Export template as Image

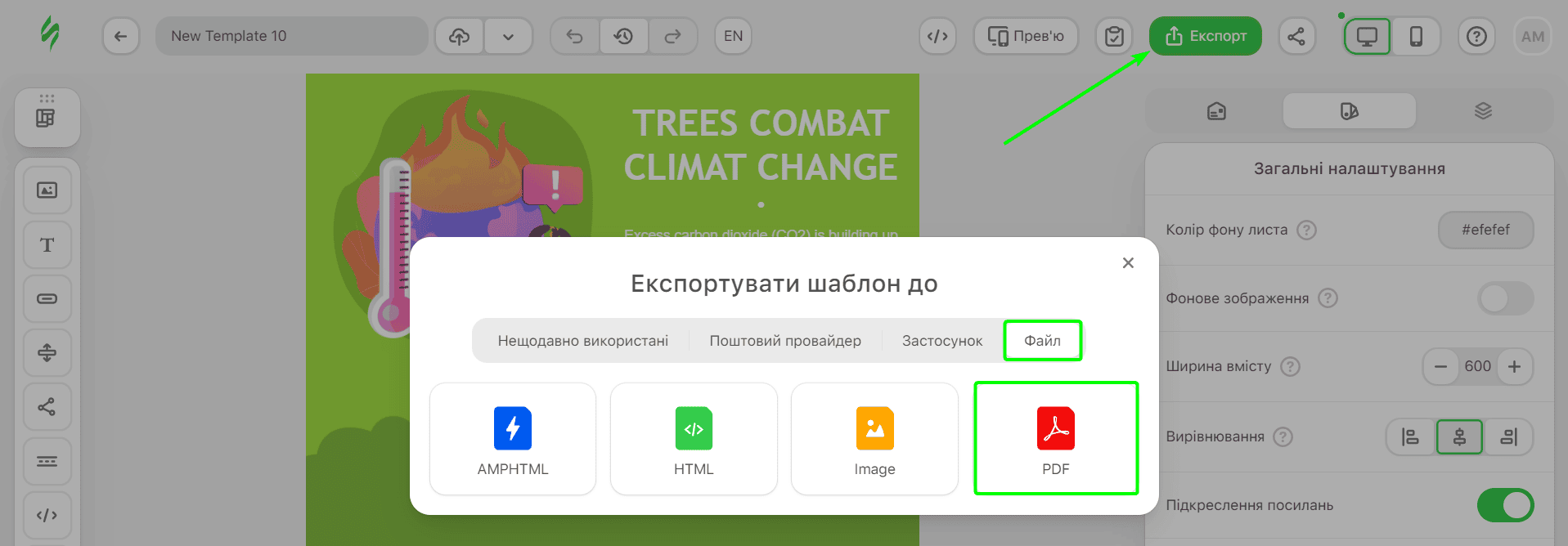(x=874, y=439)
